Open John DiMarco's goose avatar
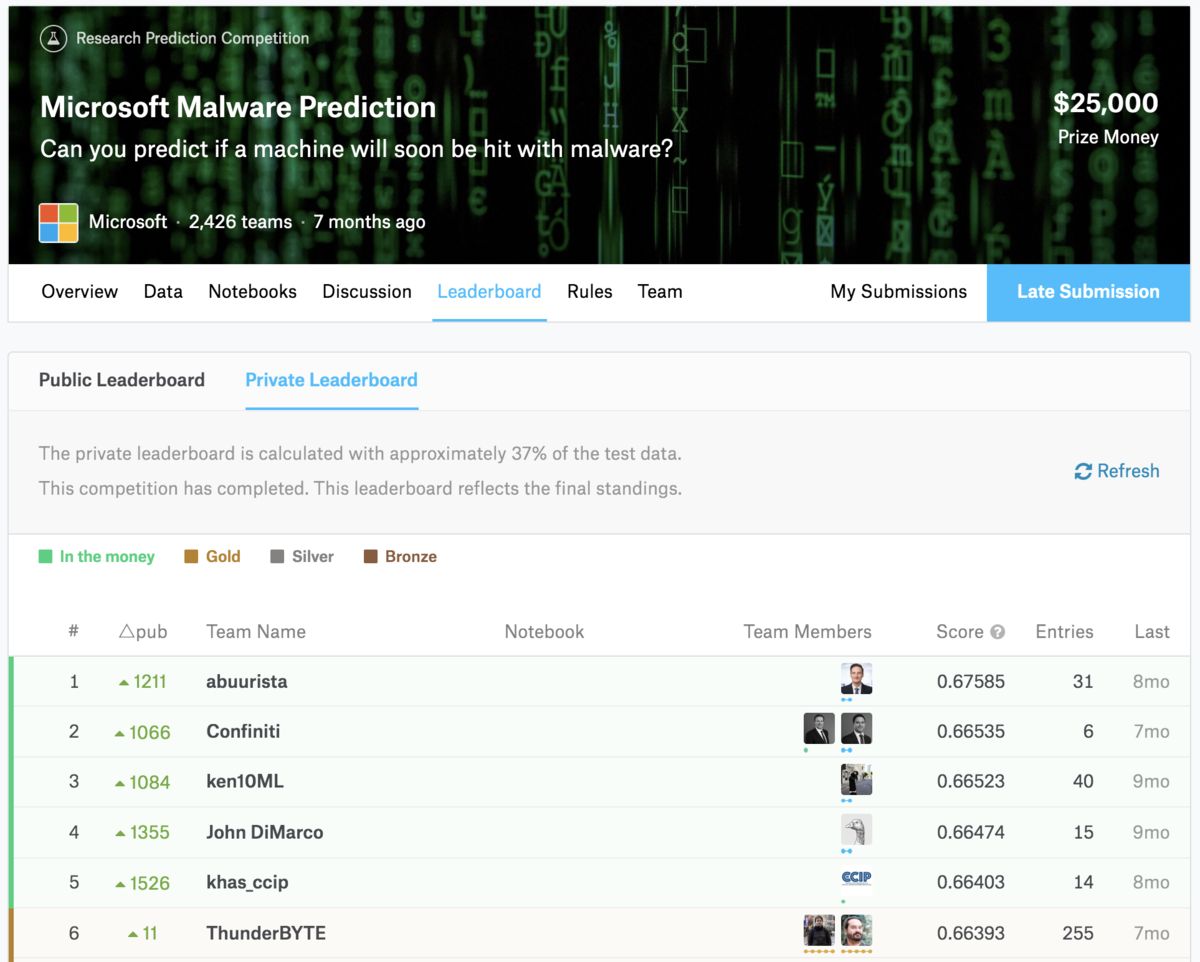 856,830
